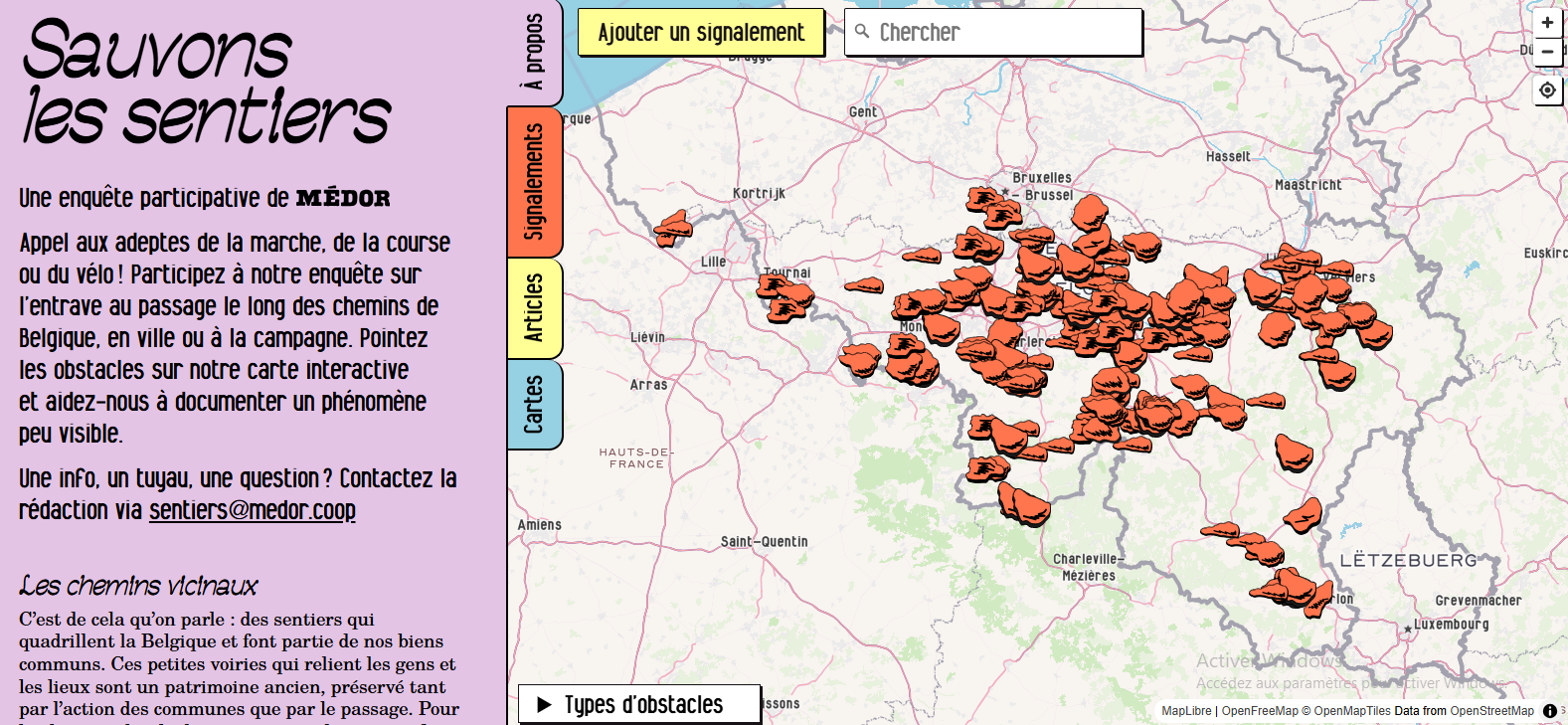Open the MapLibre attribution link
Screen dimensions: 1568x725
pyautogui.click(x=1186, y=711)
